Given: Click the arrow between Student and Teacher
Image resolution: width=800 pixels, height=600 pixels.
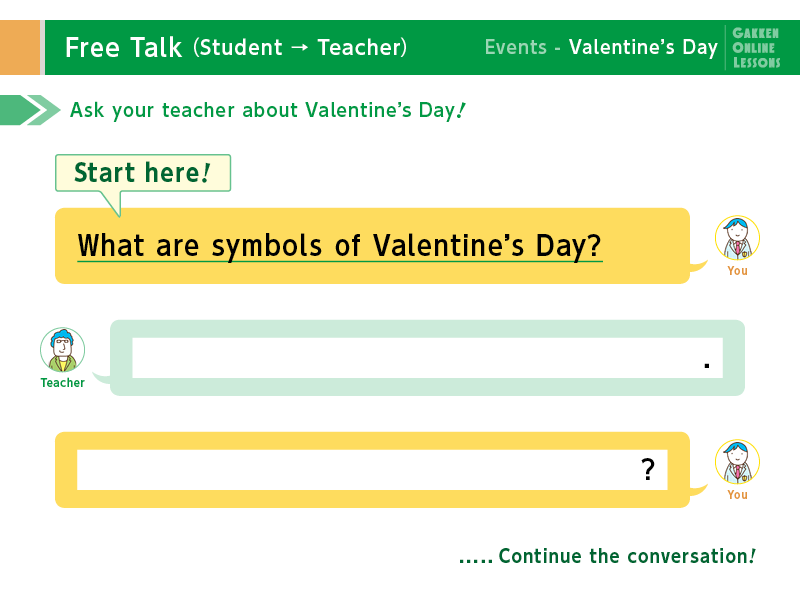Looking at the screenshot, I should coord(300,47).
